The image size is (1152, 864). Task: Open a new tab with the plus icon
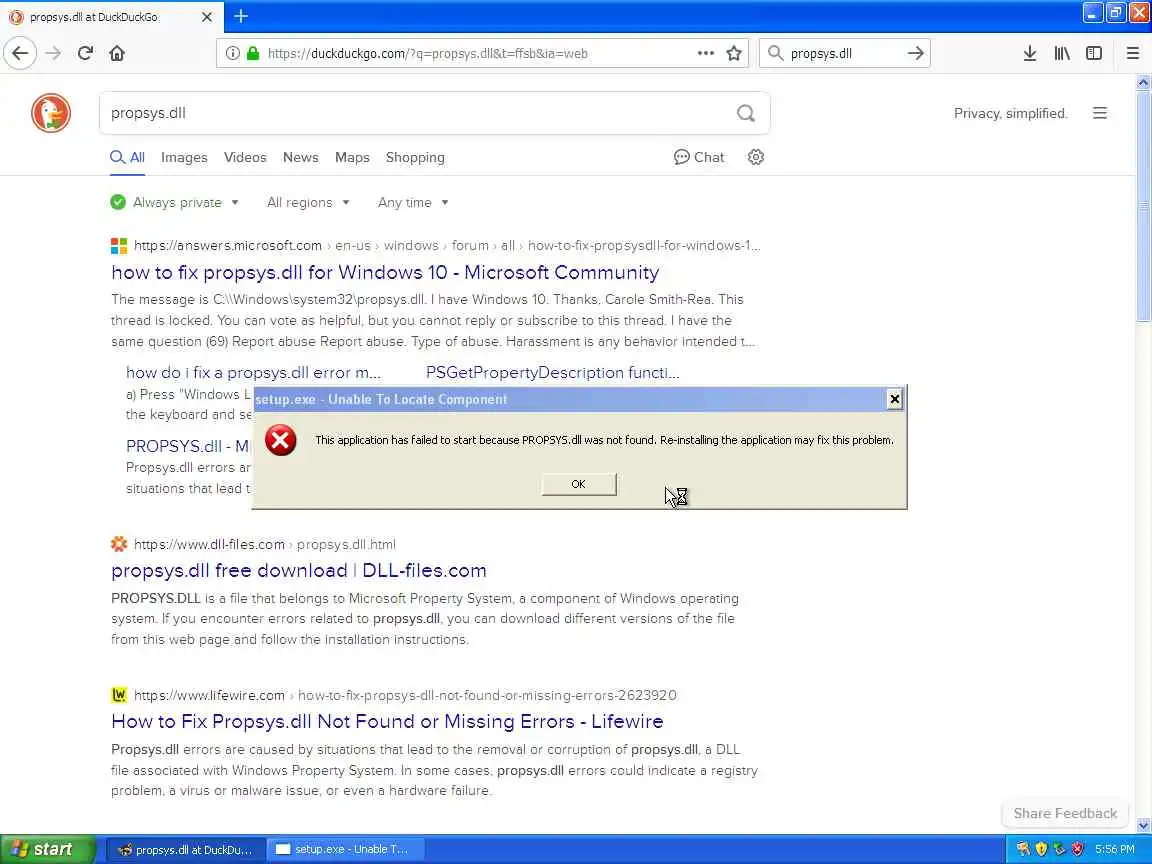241,16
